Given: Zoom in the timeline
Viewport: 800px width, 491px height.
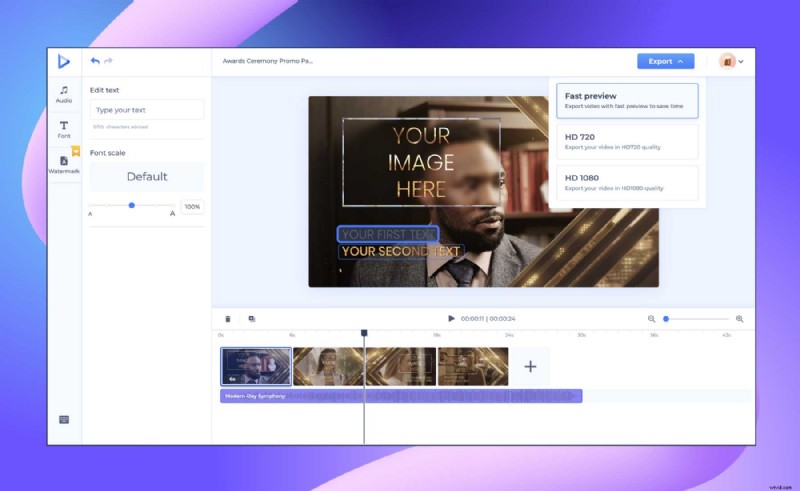Looking at the screenshot, I should pyautogui.click(x=739, y=319).
